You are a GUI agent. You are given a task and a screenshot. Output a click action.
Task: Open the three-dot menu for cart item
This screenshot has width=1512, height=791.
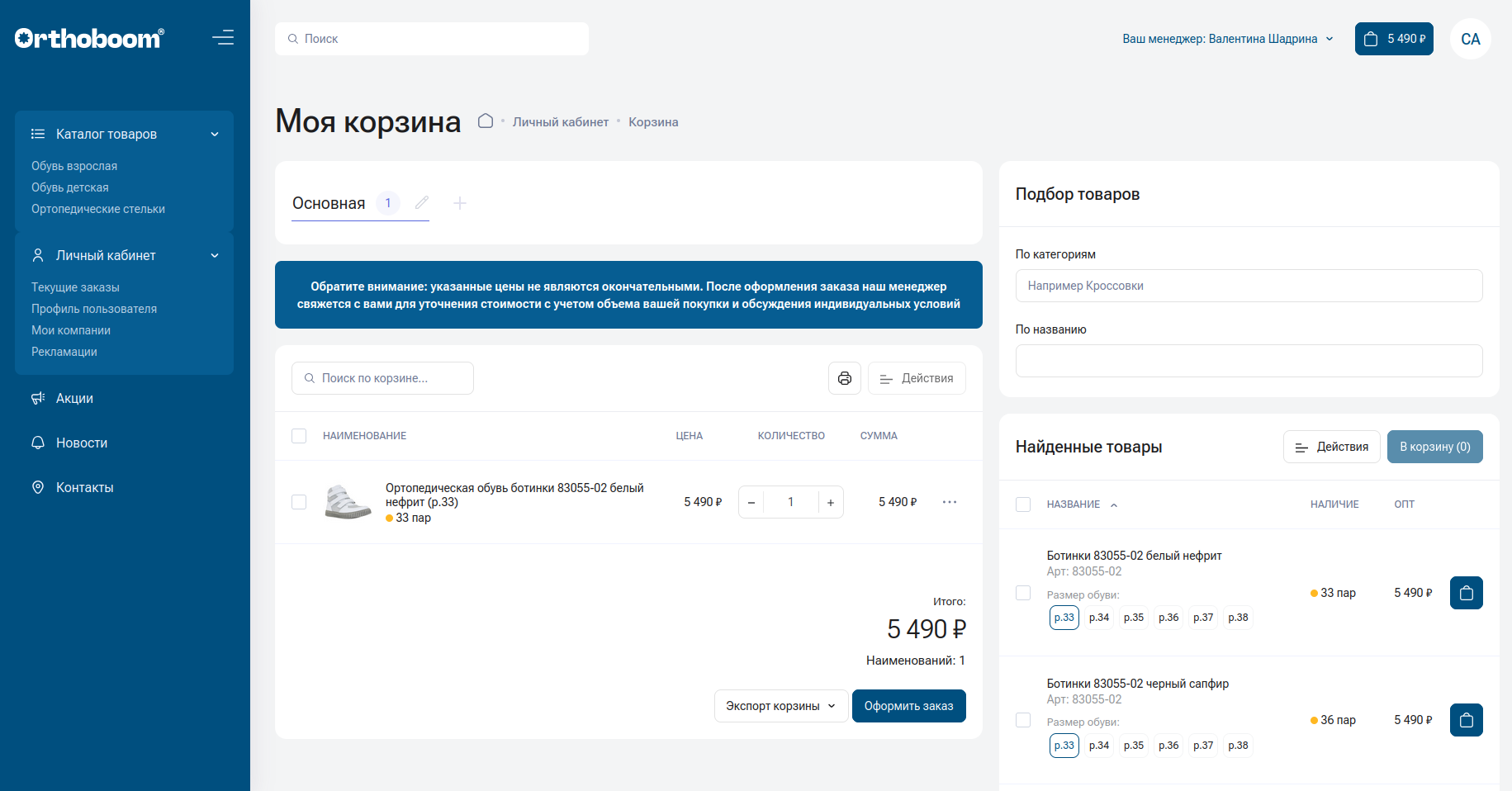point(950,502)
